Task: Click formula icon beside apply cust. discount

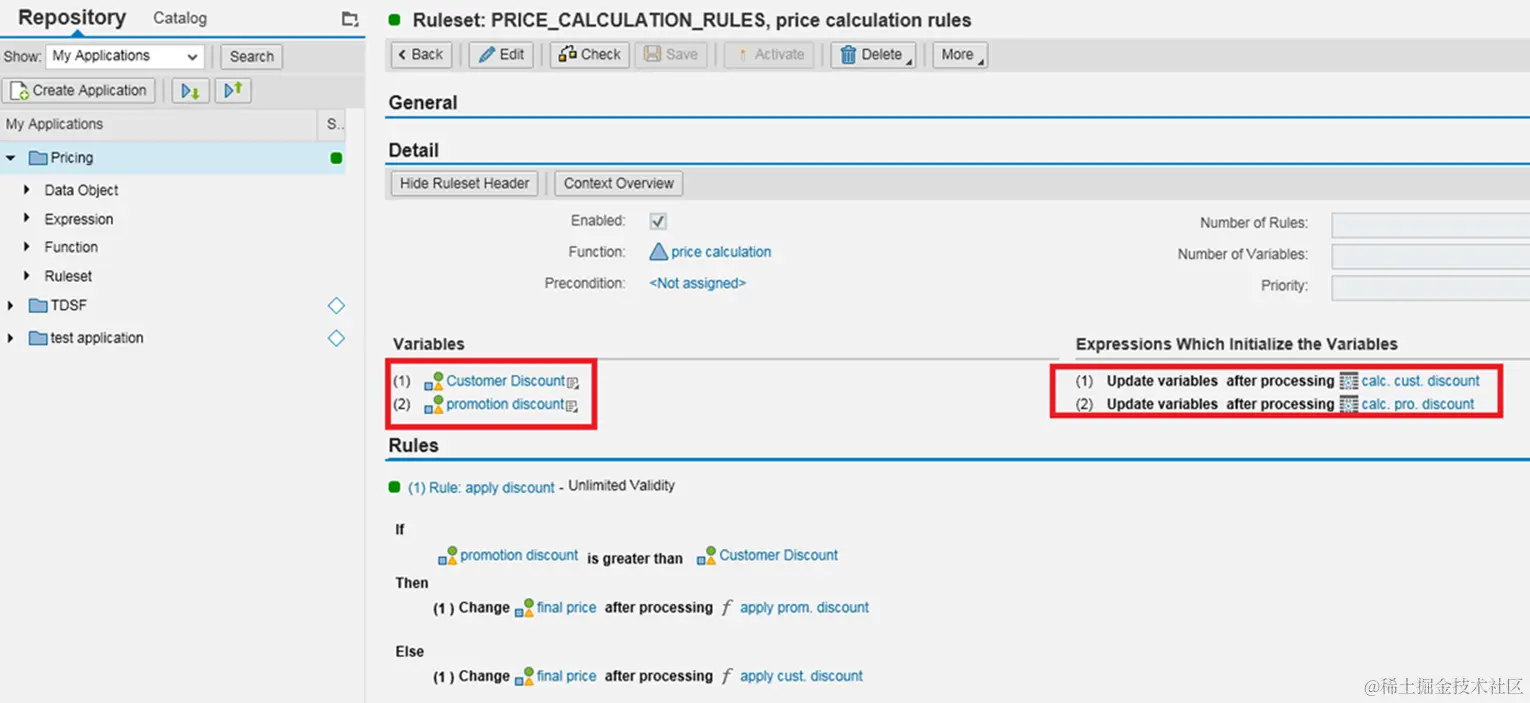Action: coord(727,676)
